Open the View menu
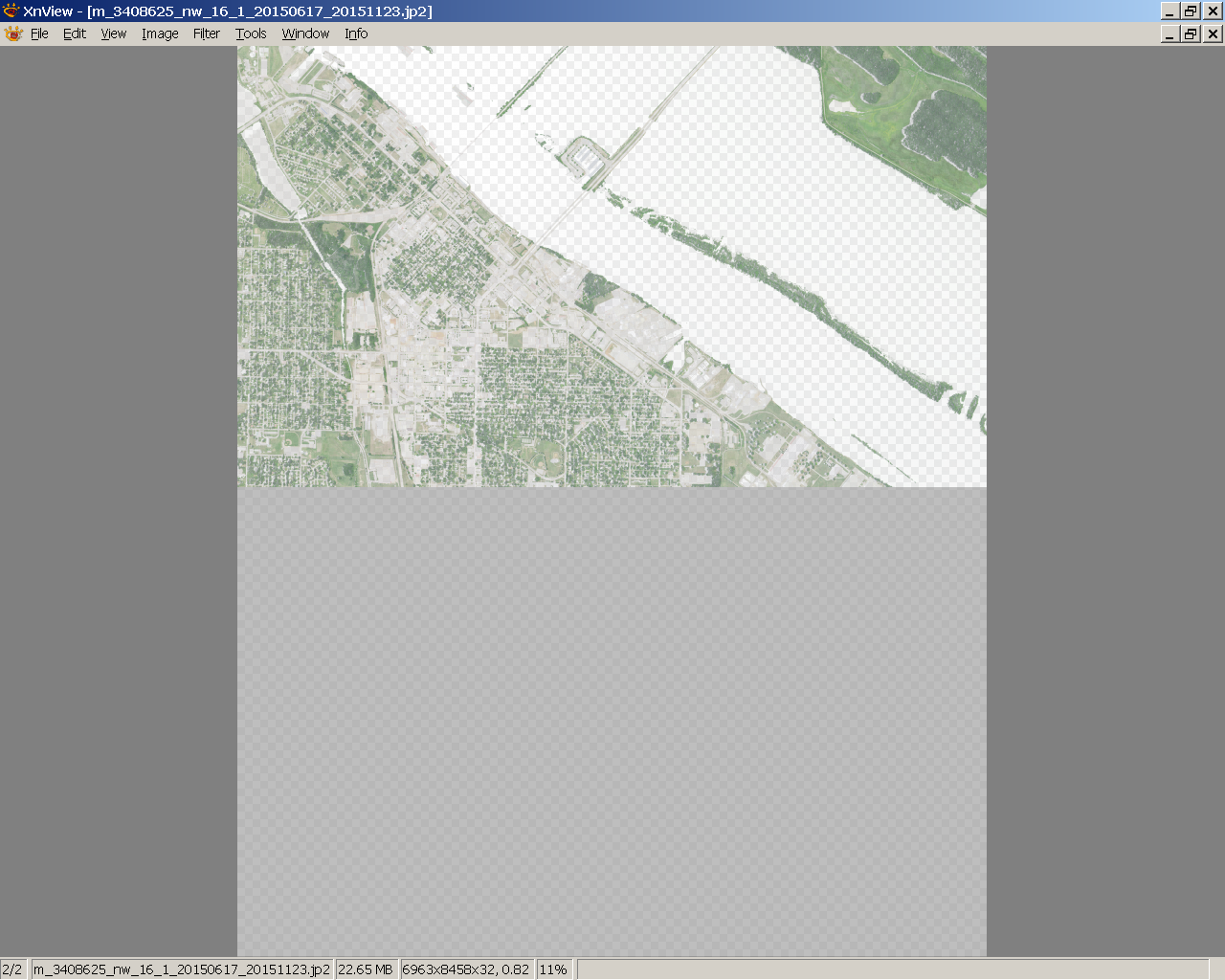Screen dimensions: 1225x980 click(x=114, y=33)
